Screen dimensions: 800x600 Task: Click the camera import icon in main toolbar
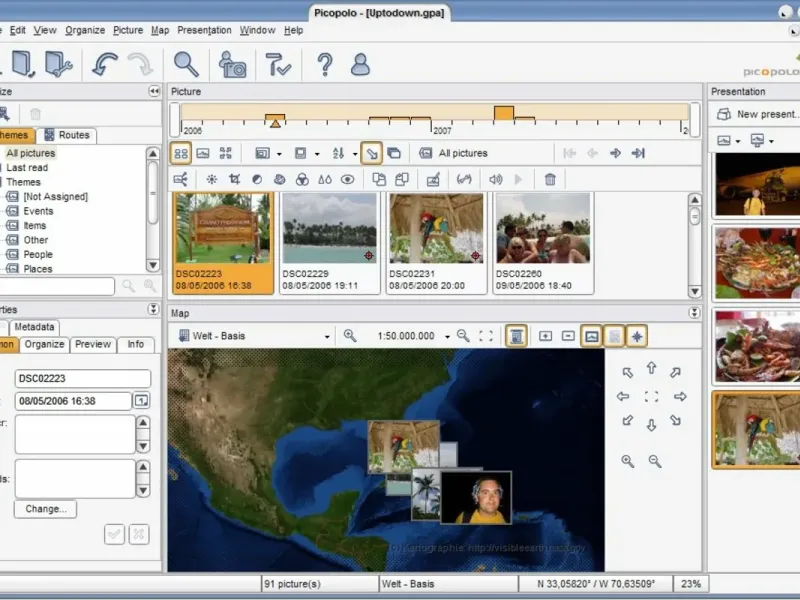233,65
